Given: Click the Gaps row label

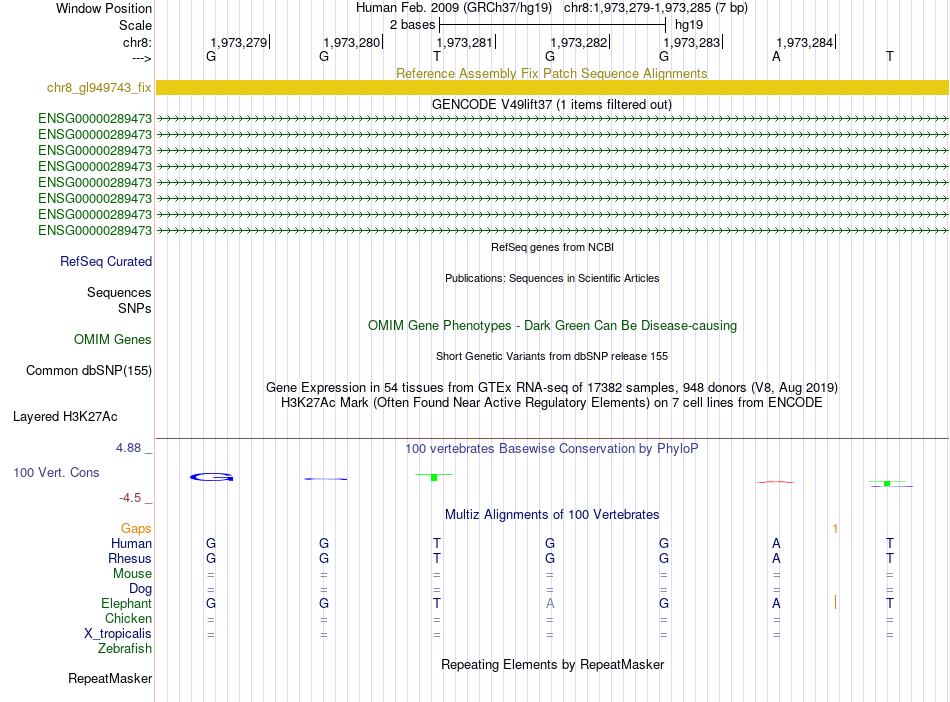Looking at the screenshot, I should (x=136, y=529).
